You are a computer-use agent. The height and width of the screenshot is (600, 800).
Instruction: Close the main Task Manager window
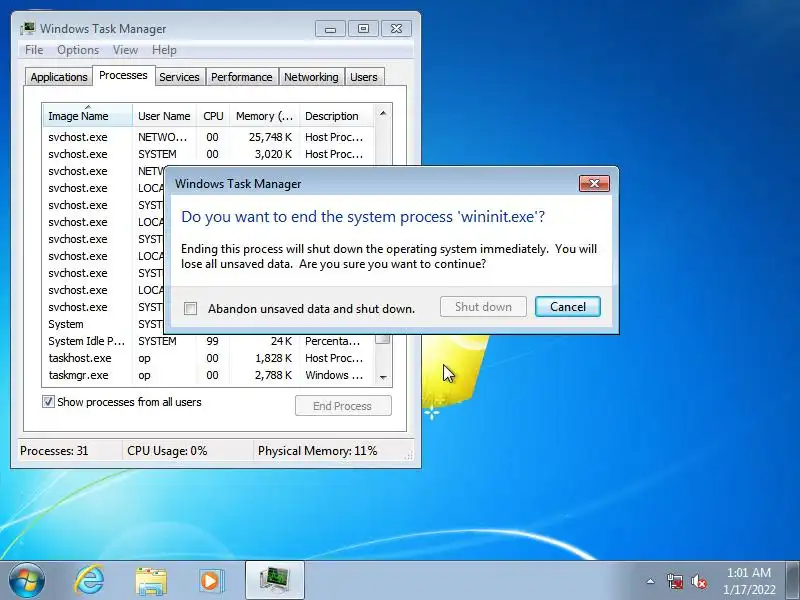396,29
